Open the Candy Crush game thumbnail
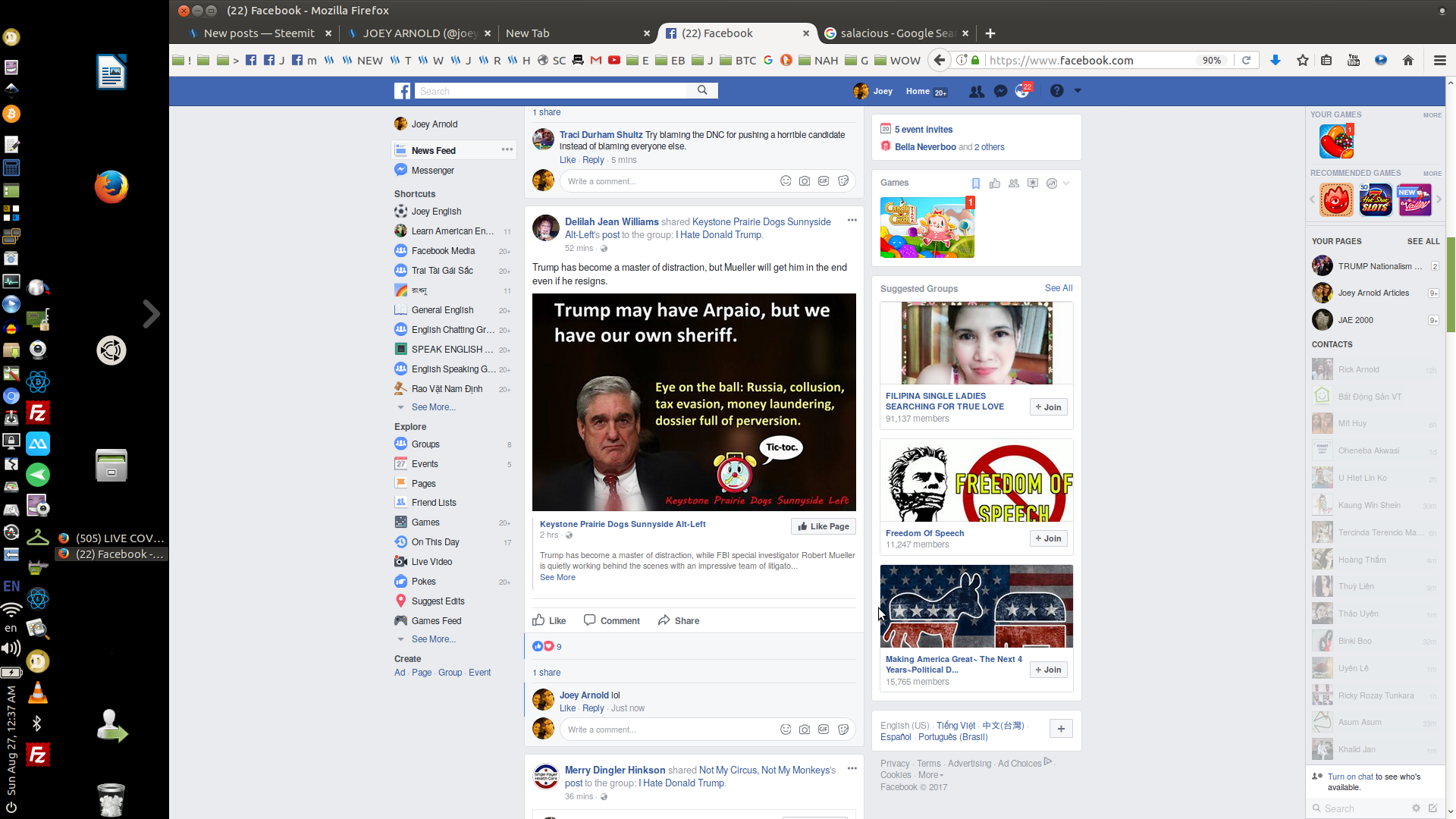This screenshot has width=1456, height=819. (927, 227)
